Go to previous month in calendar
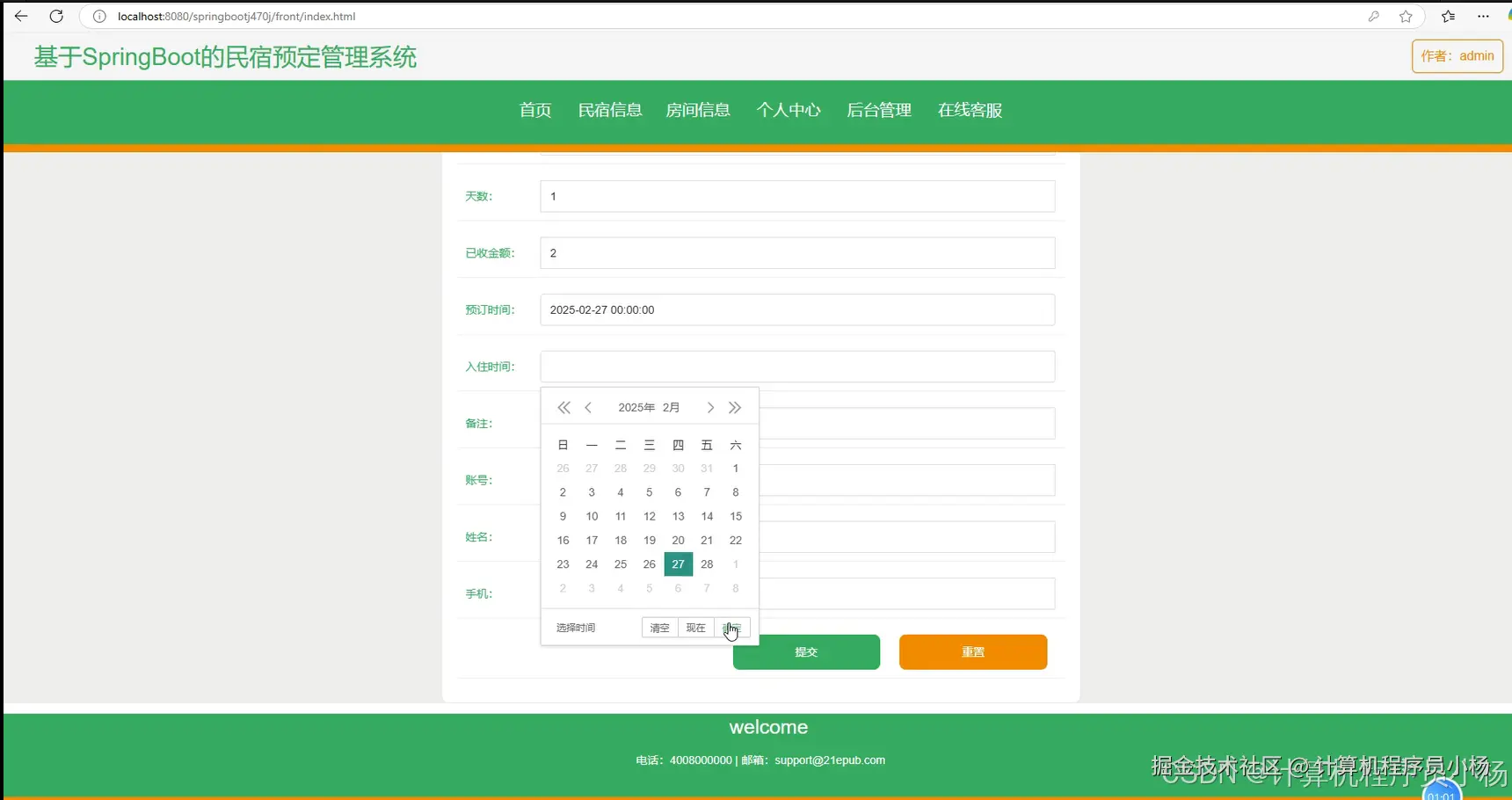Viewport: 1512px width, 800px height. coord(589,407)
